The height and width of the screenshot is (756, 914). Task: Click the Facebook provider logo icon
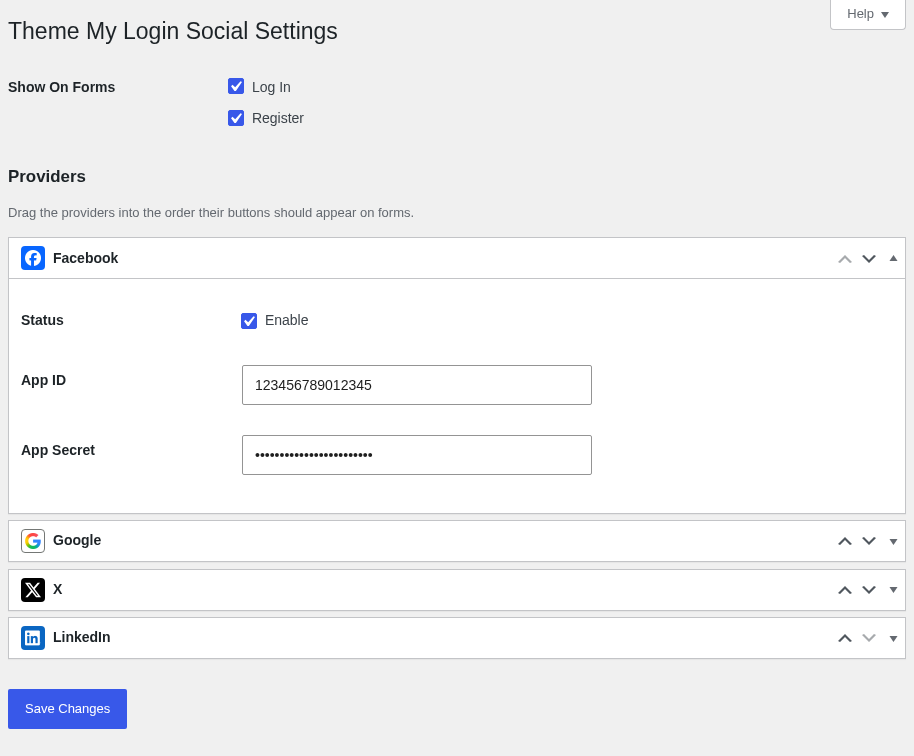(x=33, y=258)
